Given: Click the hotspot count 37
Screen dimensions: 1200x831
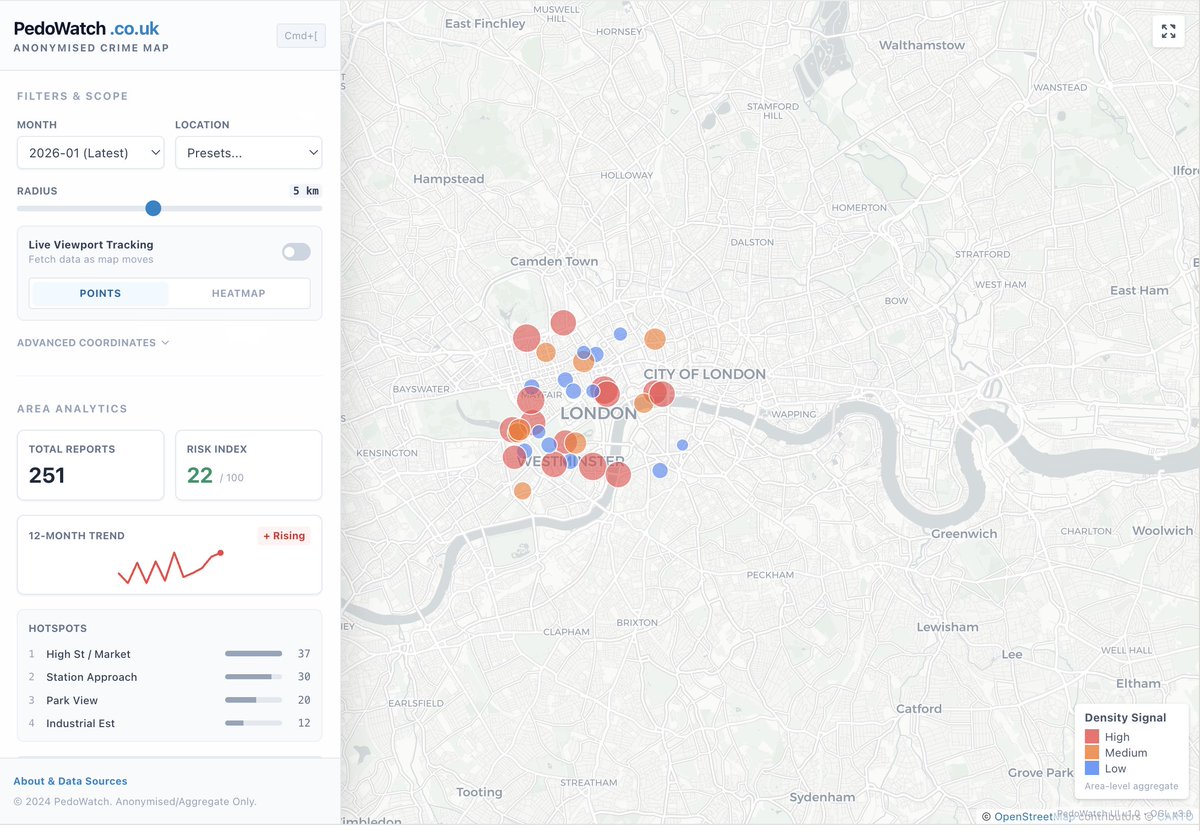Looking at the screenshot, I should 304,654.
